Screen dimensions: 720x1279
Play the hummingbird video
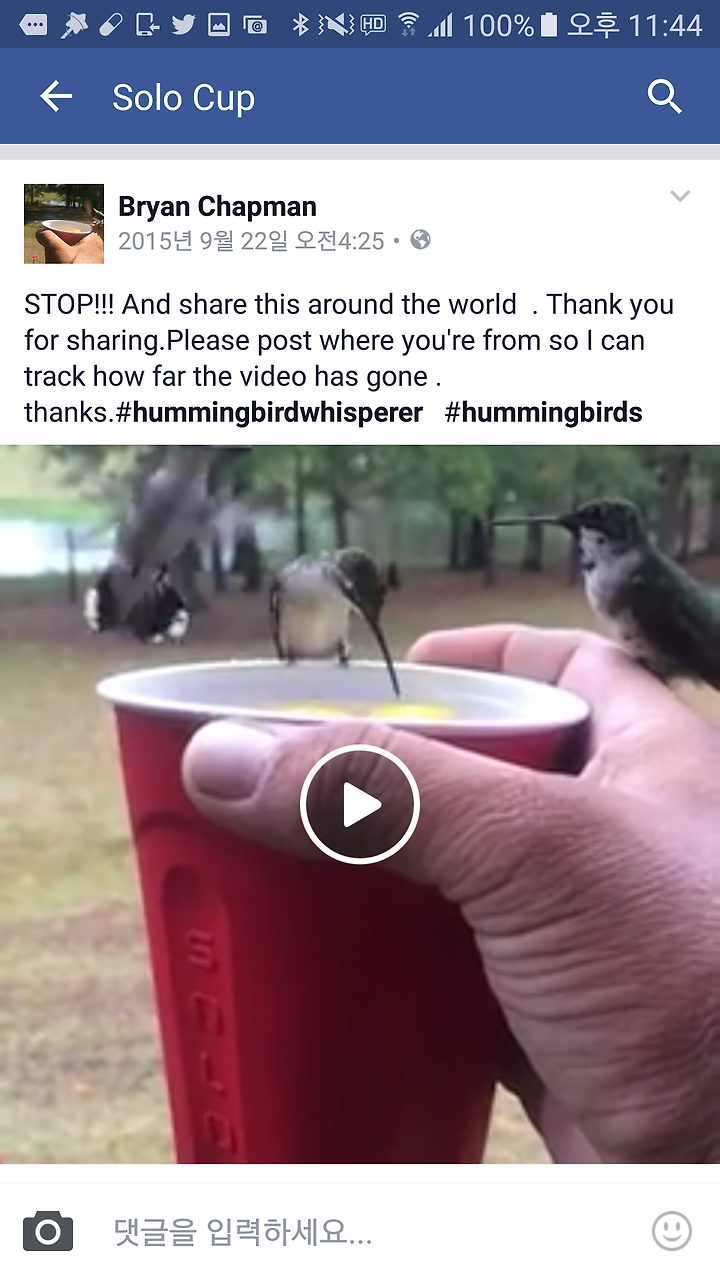(360, 804)
